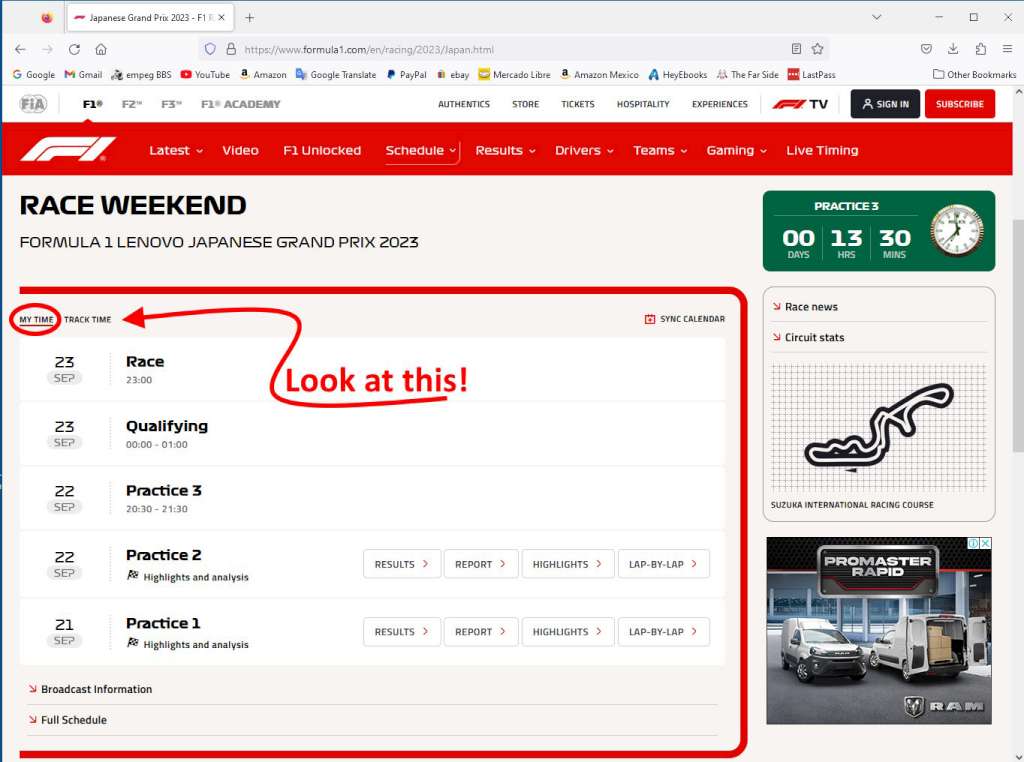This screenshot has width=1024, height=762.
Task: Open the list all tabs dropdown
Action: tap(876, 18)
